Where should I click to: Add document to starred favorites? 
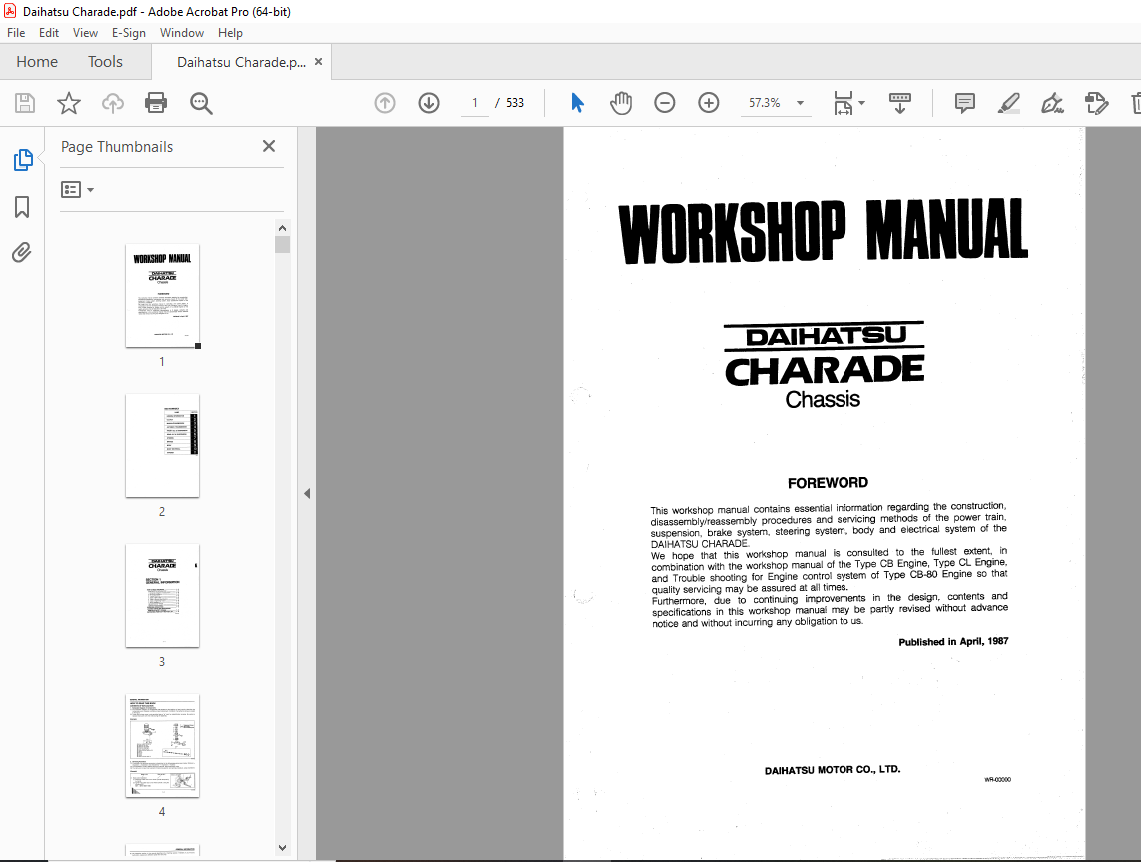click(68, 103)
